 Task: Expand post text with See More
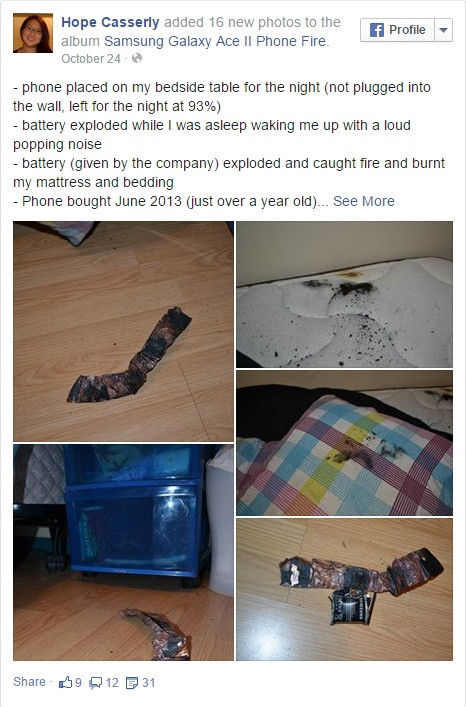[x=364, y=201]
